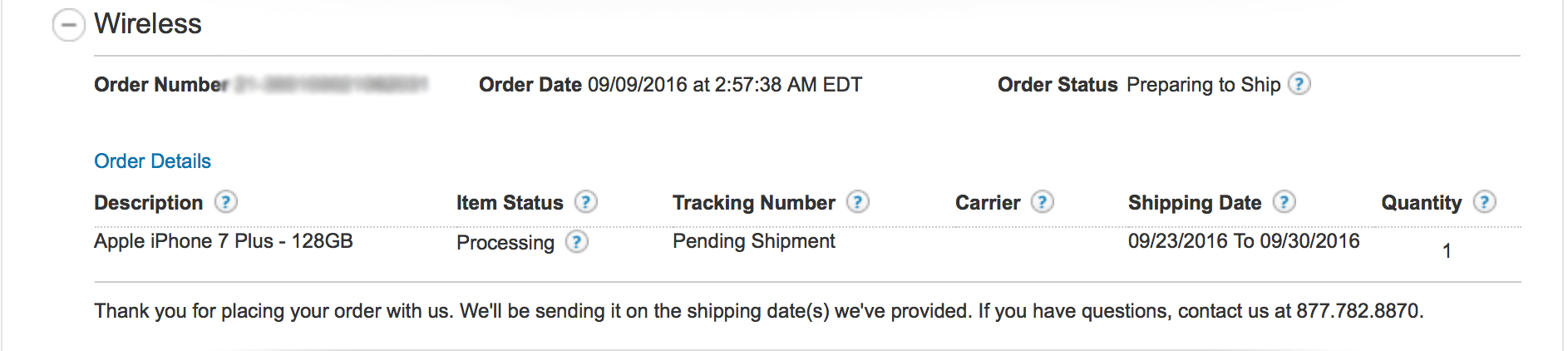Viewport: 1568px width, 351px height.
Task: Click the Item Status help icon
Action: click(586, 202)
